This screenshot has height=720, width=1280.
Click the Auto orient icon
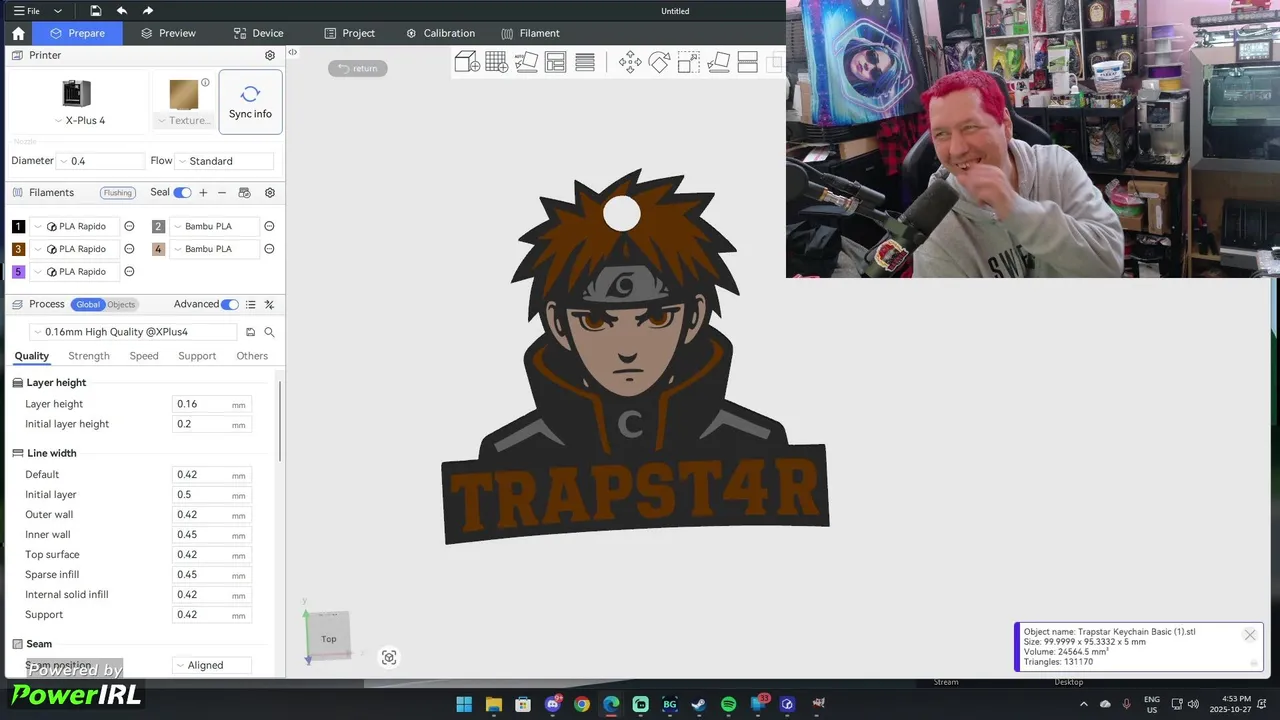[526, 62]
